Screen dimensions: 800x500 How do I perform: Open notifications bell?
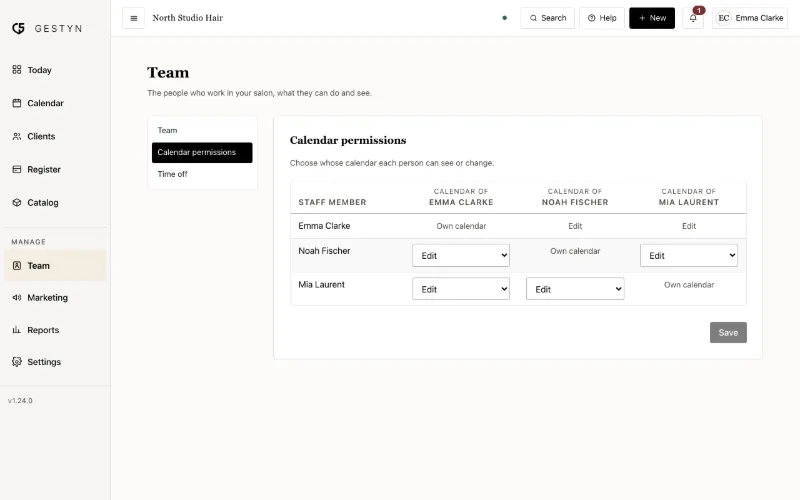coord(693,18)
